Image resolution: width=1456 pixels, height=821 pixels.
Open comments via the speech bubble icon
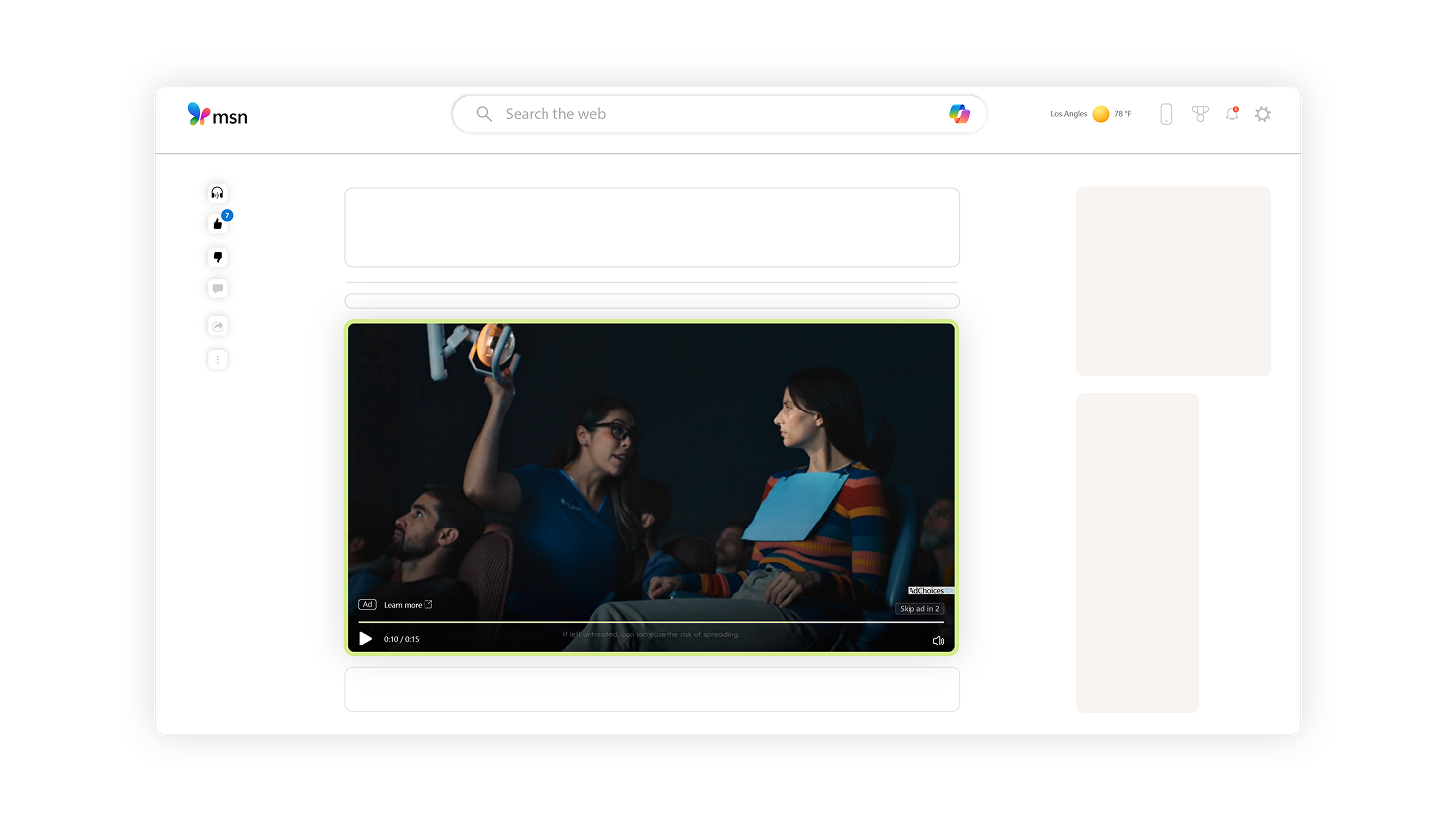(x=217, y=288)
